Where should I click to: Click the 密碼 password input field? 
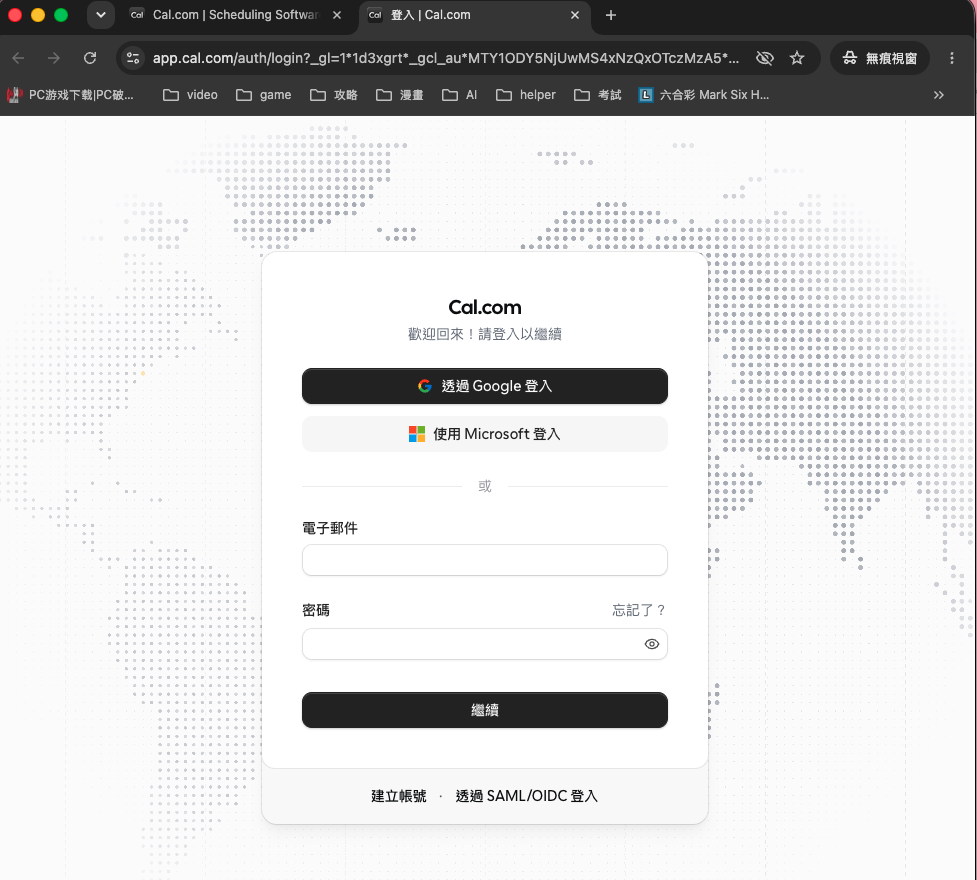point(485,644)
